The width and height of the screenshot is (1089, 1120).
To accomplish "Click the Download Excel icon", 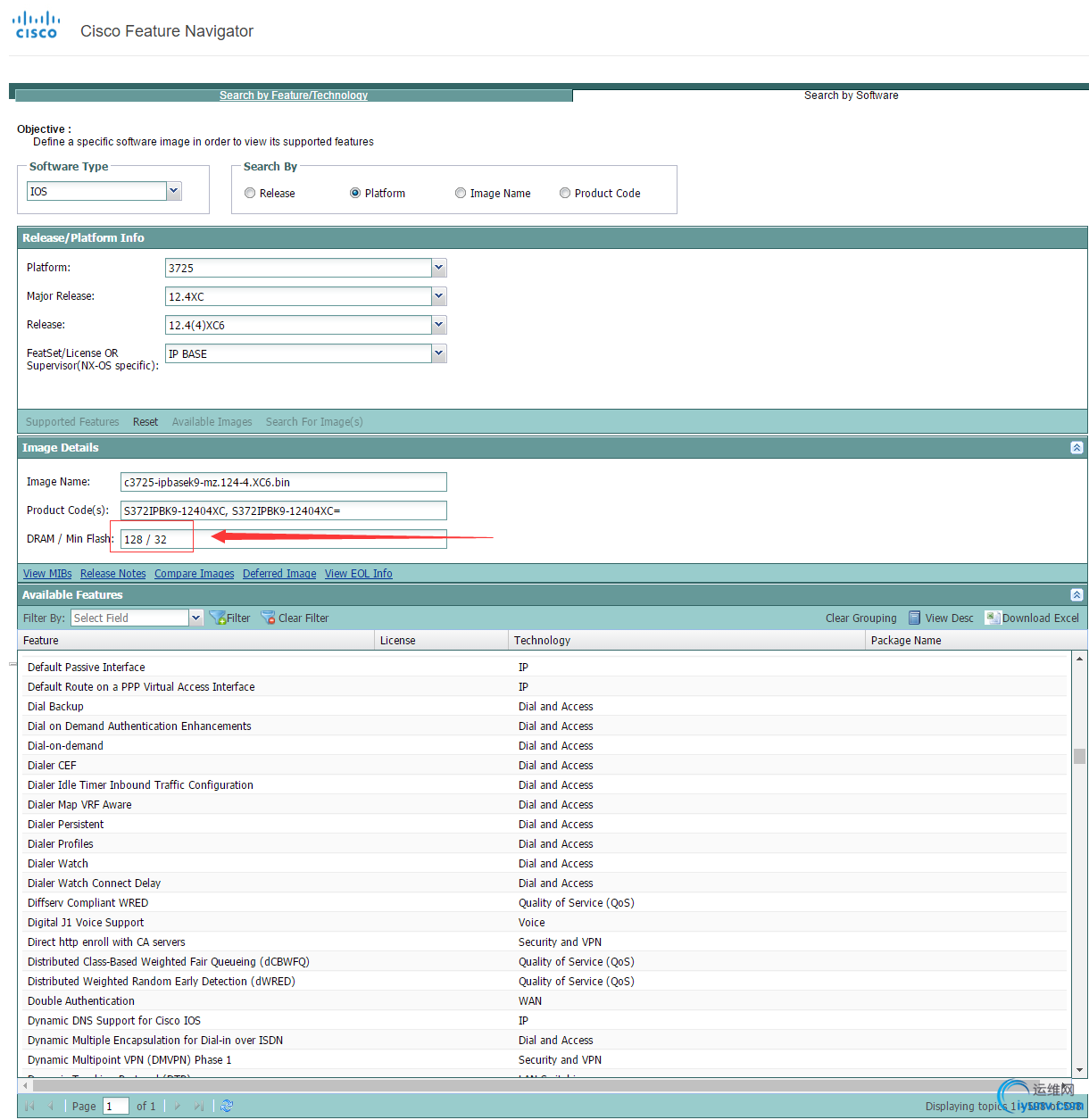I will tap(992, 618).
